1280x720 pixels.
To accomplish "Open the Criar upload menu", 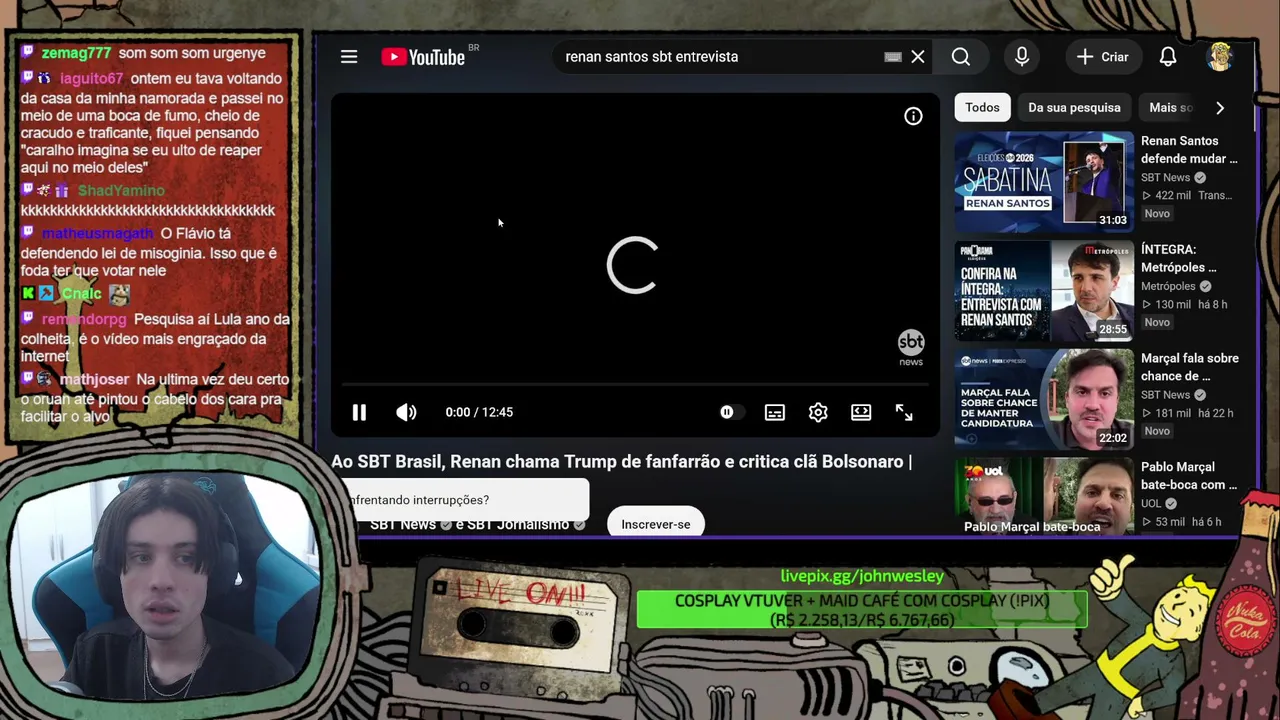I will point(1102,57).
